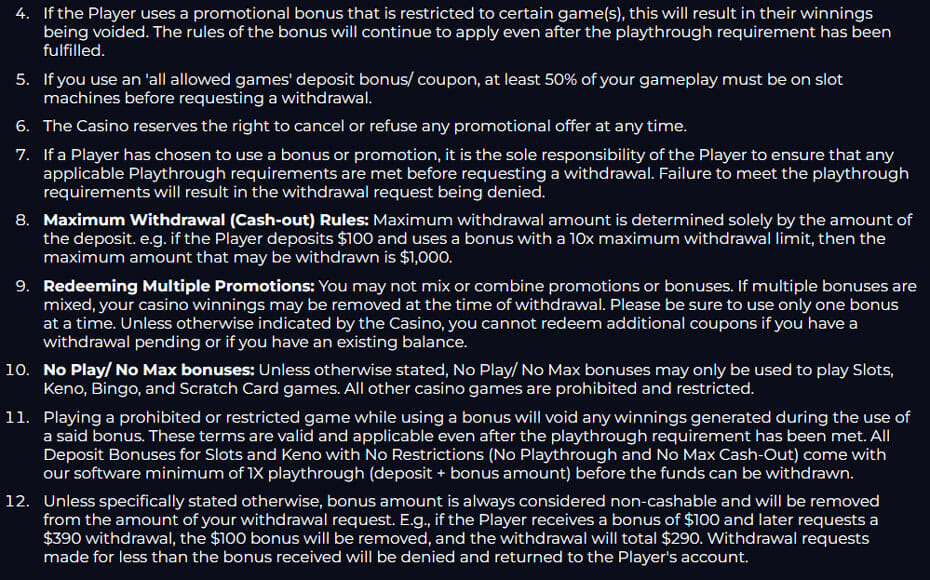This screenshot has width=930, height=580.
Task: Click list number 8 marker
Action: [24, 220]
